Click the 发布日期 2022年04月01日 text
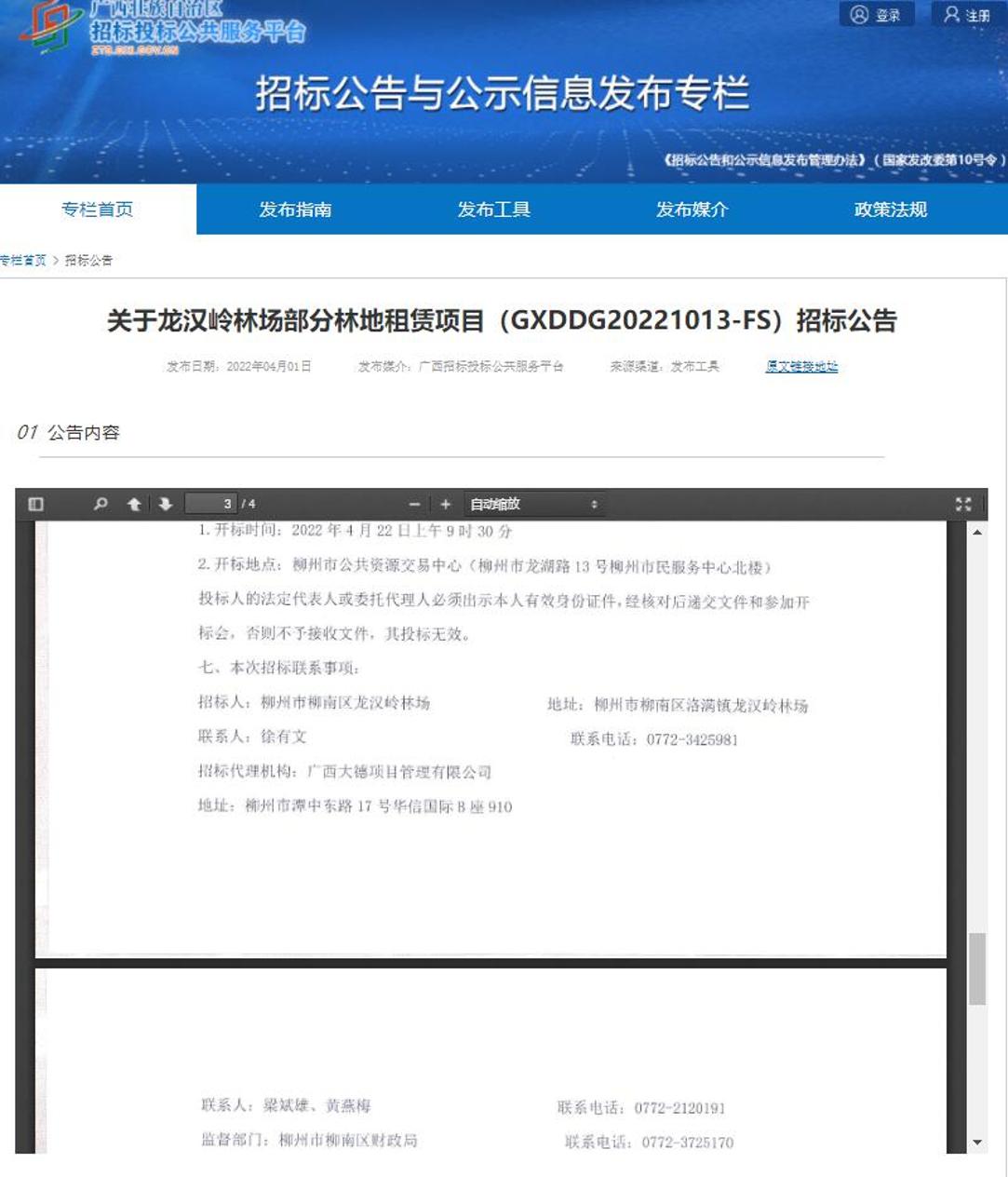Image resolution: width=1008 pixels, height=1177 pixels. [239, 367]
